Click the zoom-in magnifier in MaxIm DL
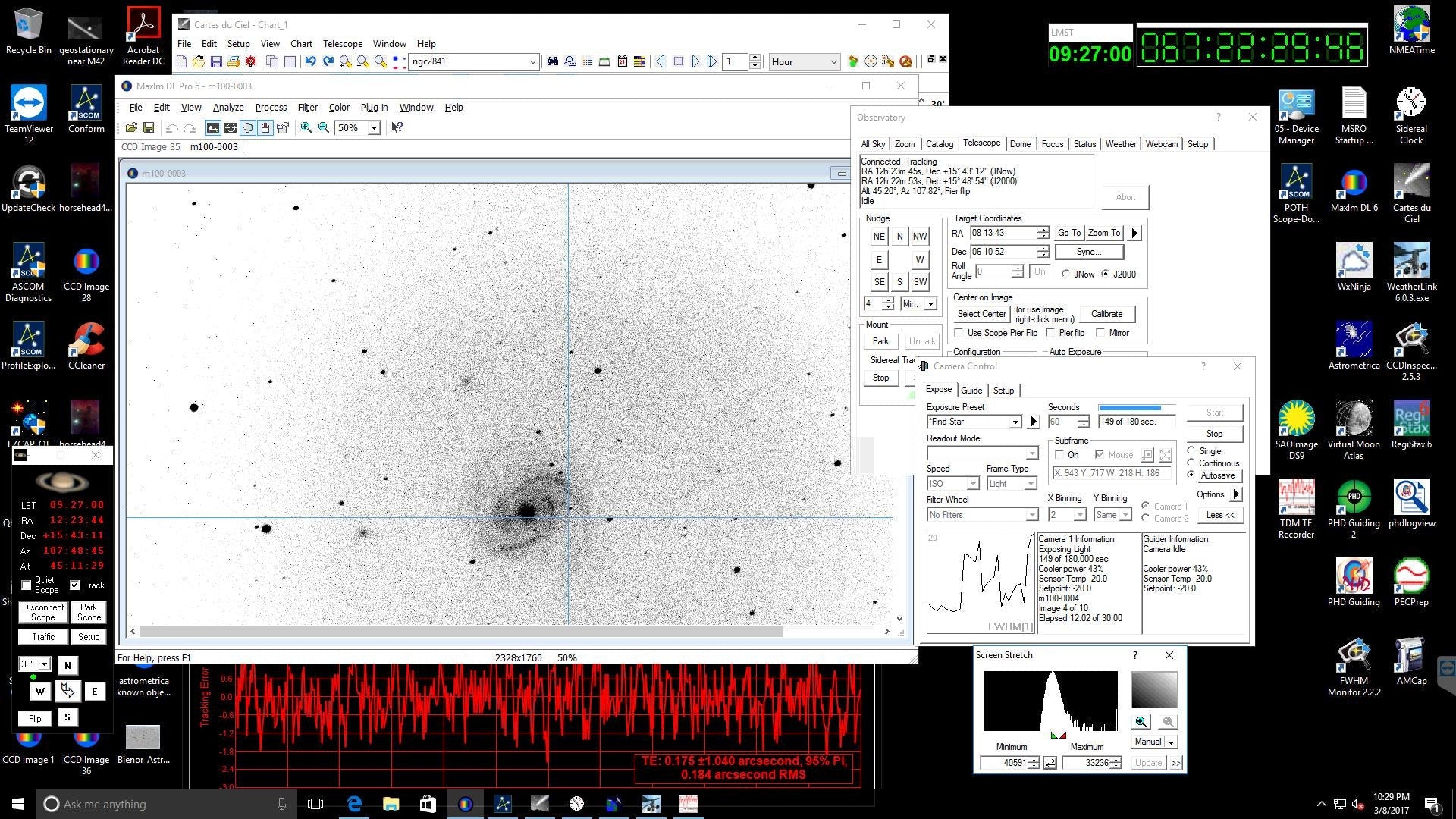Image resolution: width=1456 pixels, height=819 pixels. point(306,127)
